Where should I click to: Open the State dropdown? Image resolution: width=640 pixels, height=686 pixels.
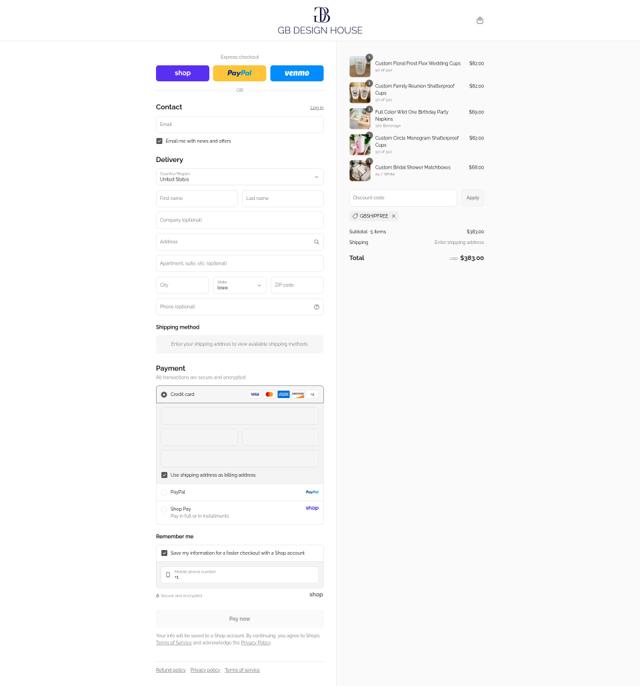click(x=240, y=285)
